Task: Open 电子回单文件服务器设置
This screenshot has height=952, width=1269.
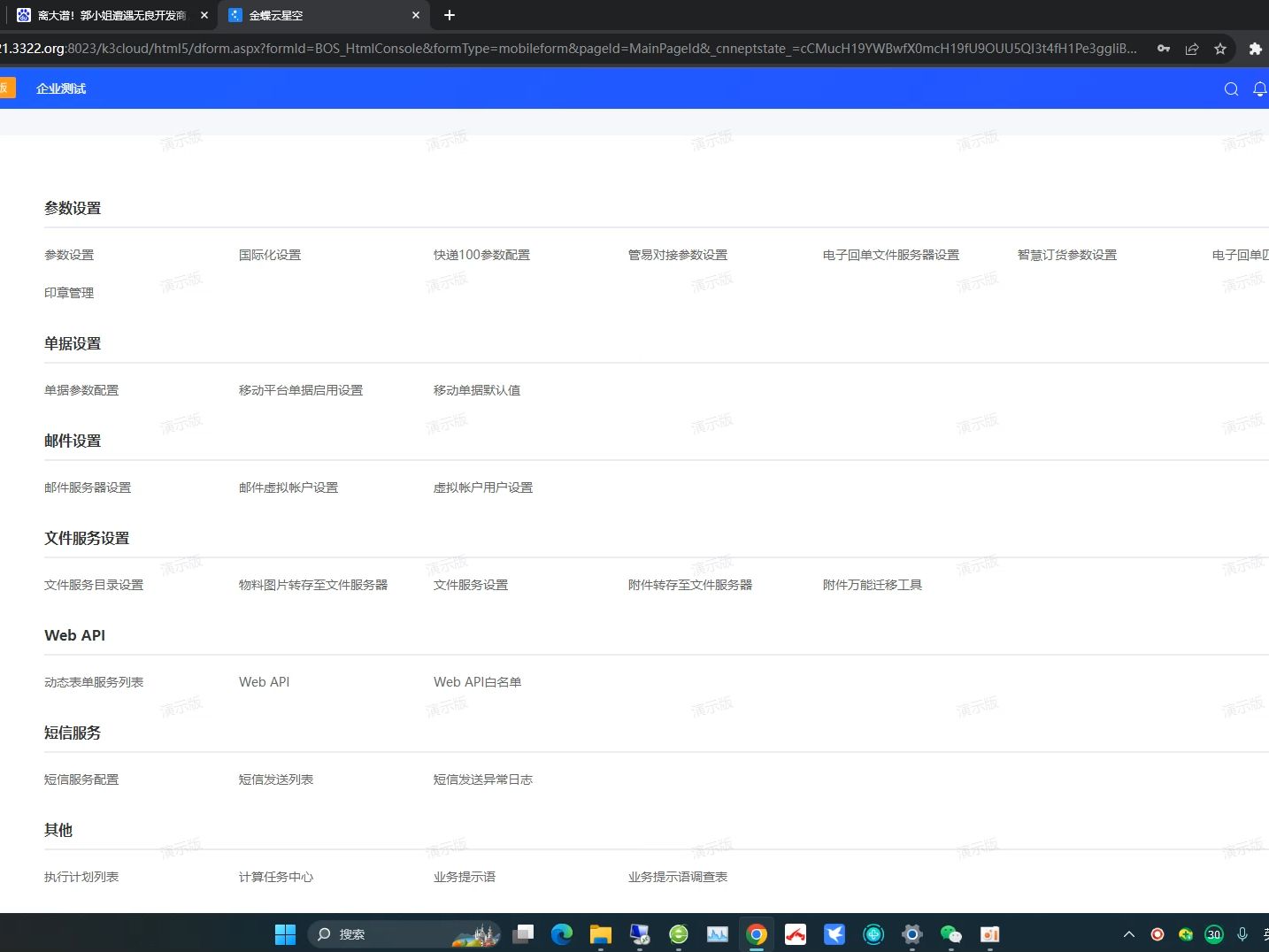Action: 891,255
